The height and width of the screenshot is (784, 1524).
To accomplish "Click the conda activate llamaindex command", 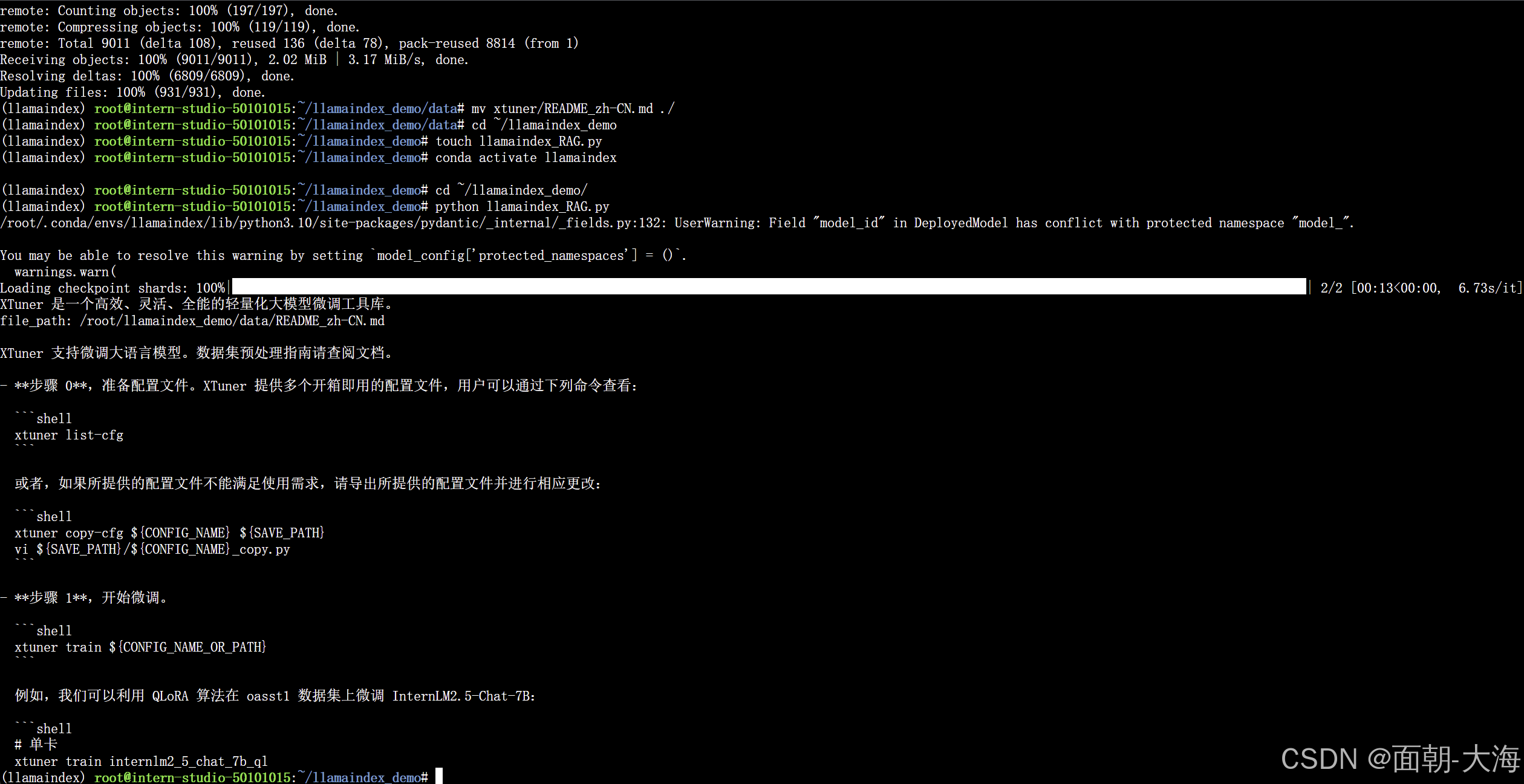I will pyautogui.click(x=525, y=157).
